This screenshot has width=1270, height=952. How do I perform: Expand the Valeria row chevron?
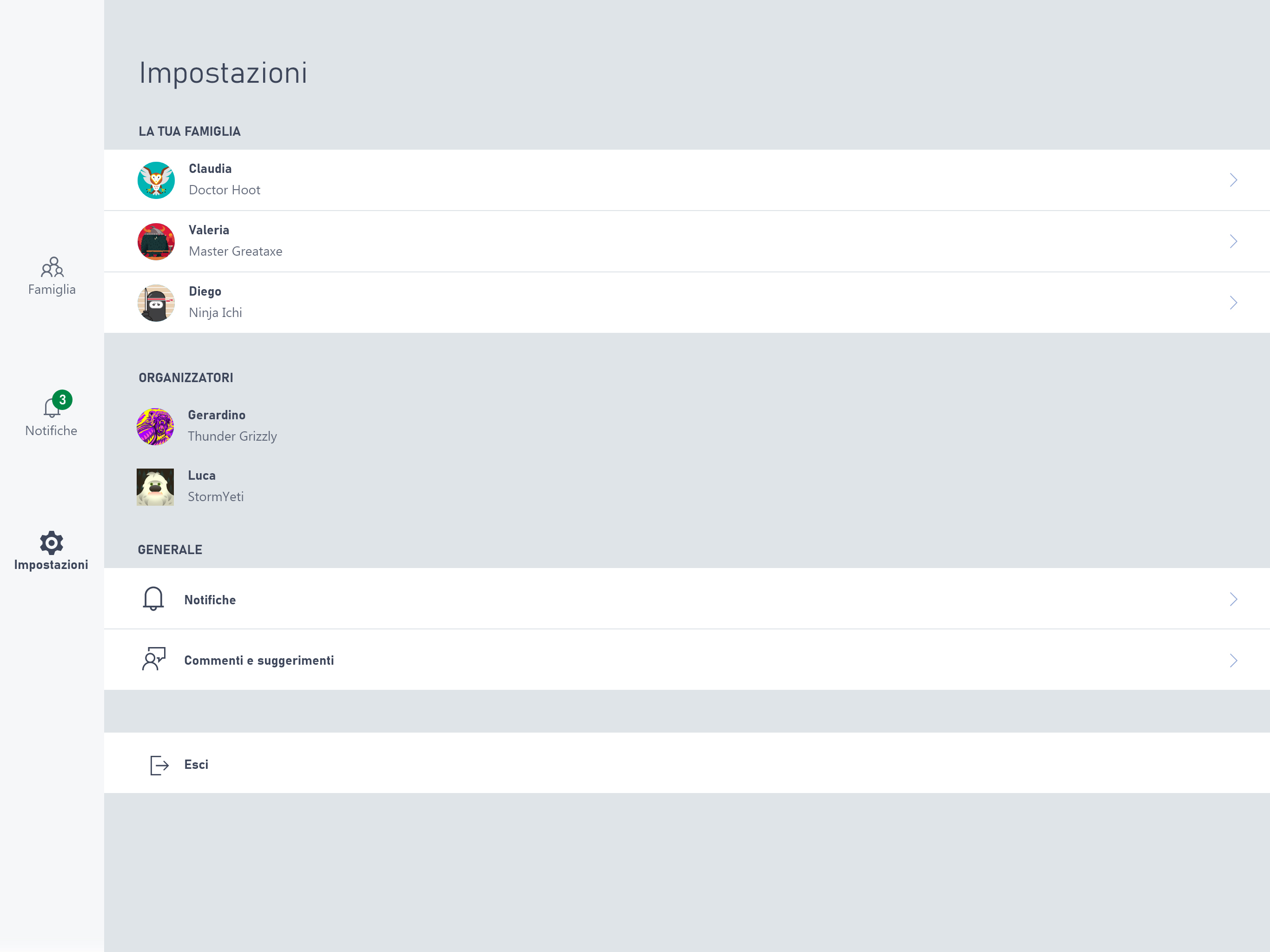(x=1233, y=242)
